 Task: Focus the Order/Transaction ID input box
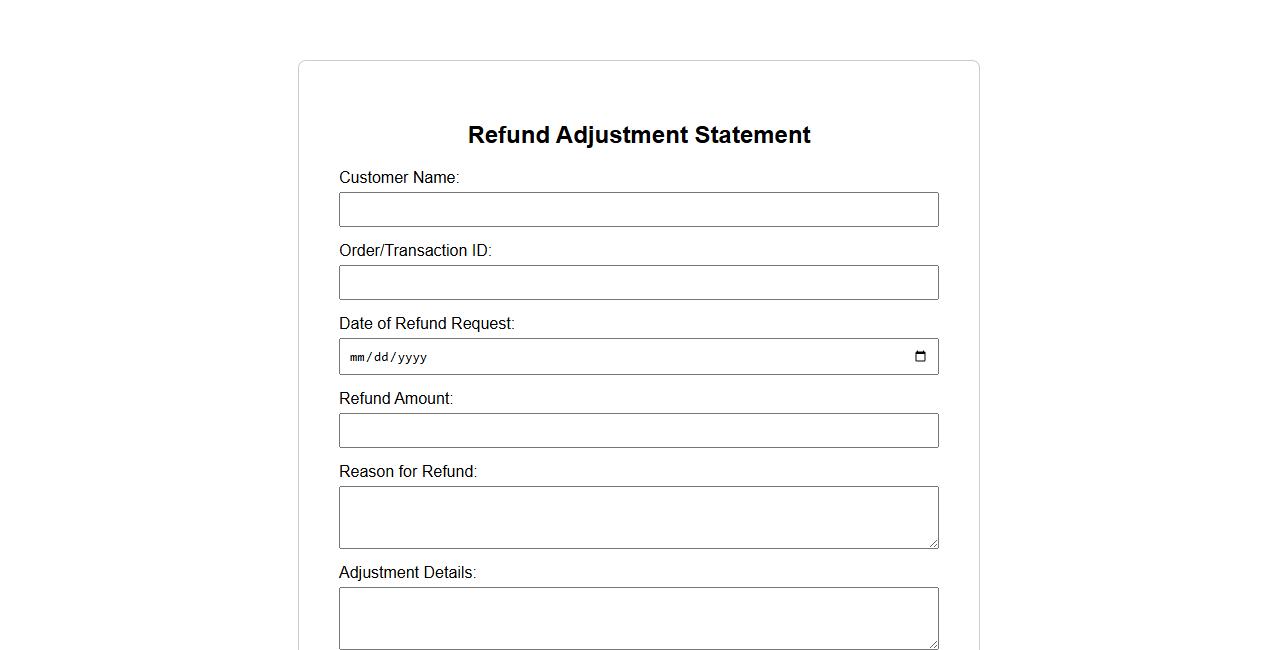pyautogui.click(x=638, y=283)
